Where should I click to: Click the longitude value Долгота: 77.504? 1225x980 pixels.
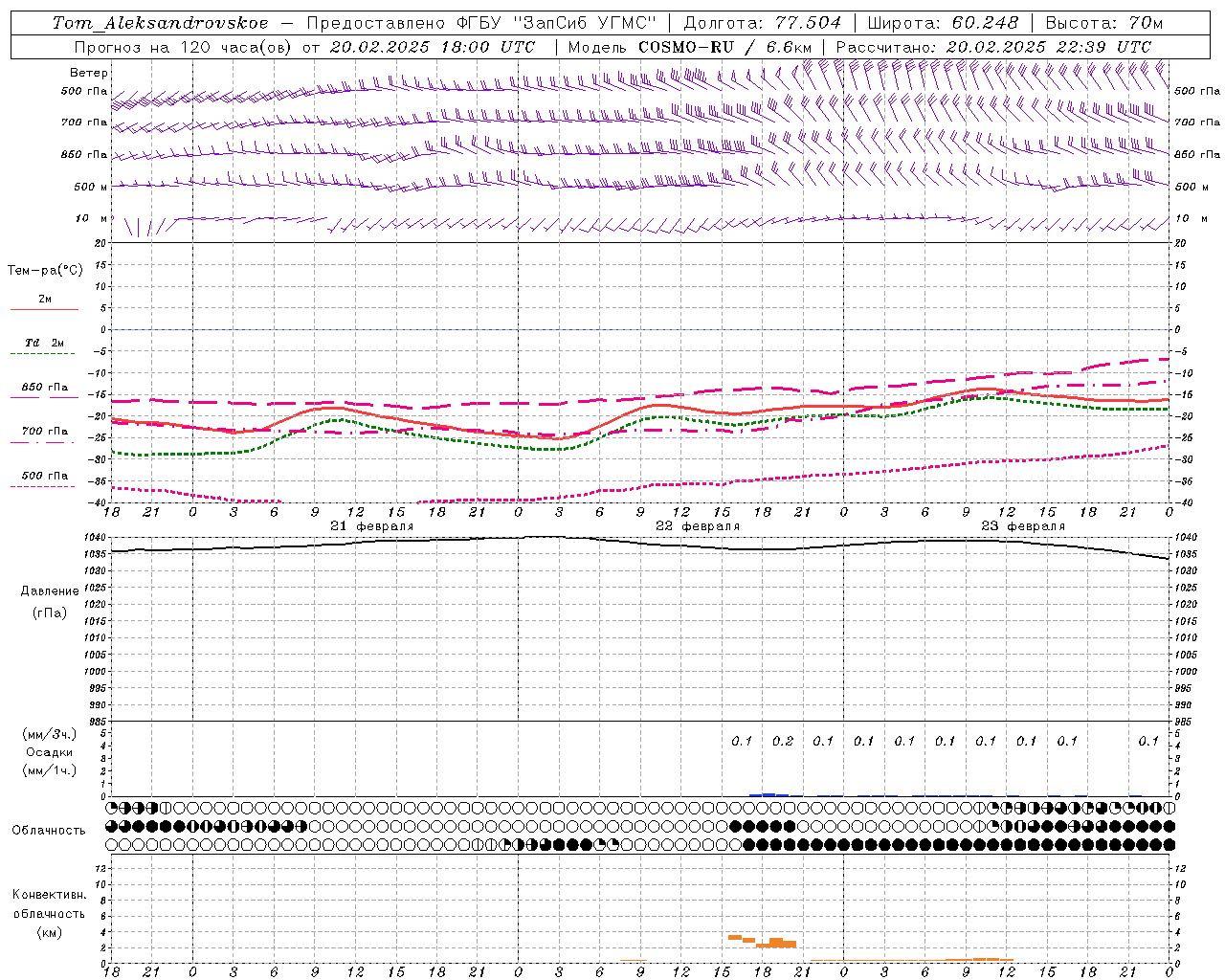click(x=763, y=23)
